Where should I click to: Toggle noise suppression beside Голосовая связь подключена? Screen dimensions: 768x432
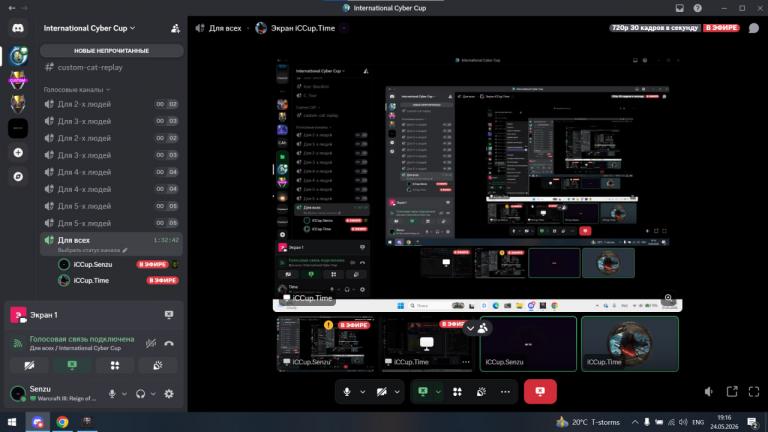coord(151,343)
